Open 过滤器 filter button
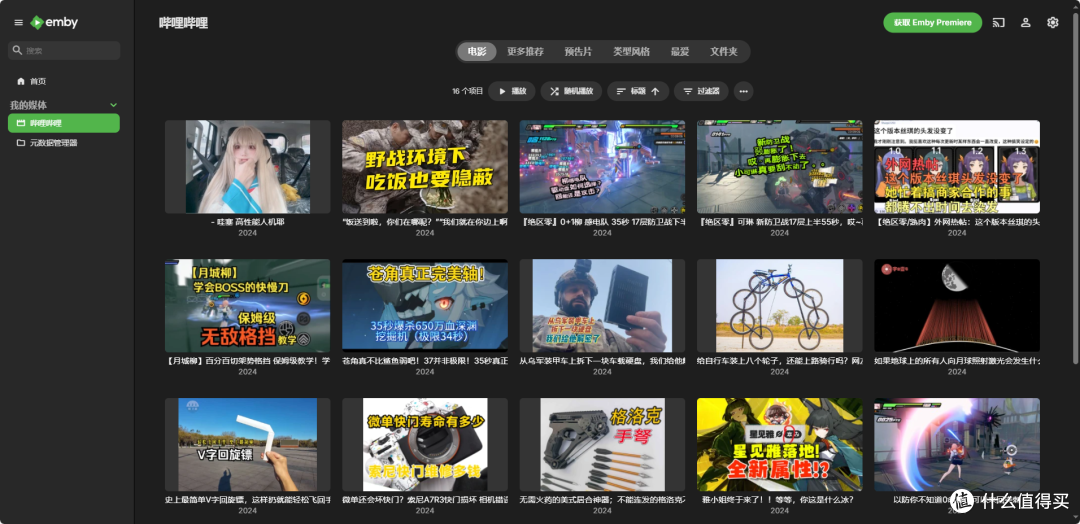1080x524 pixels. (x=701, y=91)
